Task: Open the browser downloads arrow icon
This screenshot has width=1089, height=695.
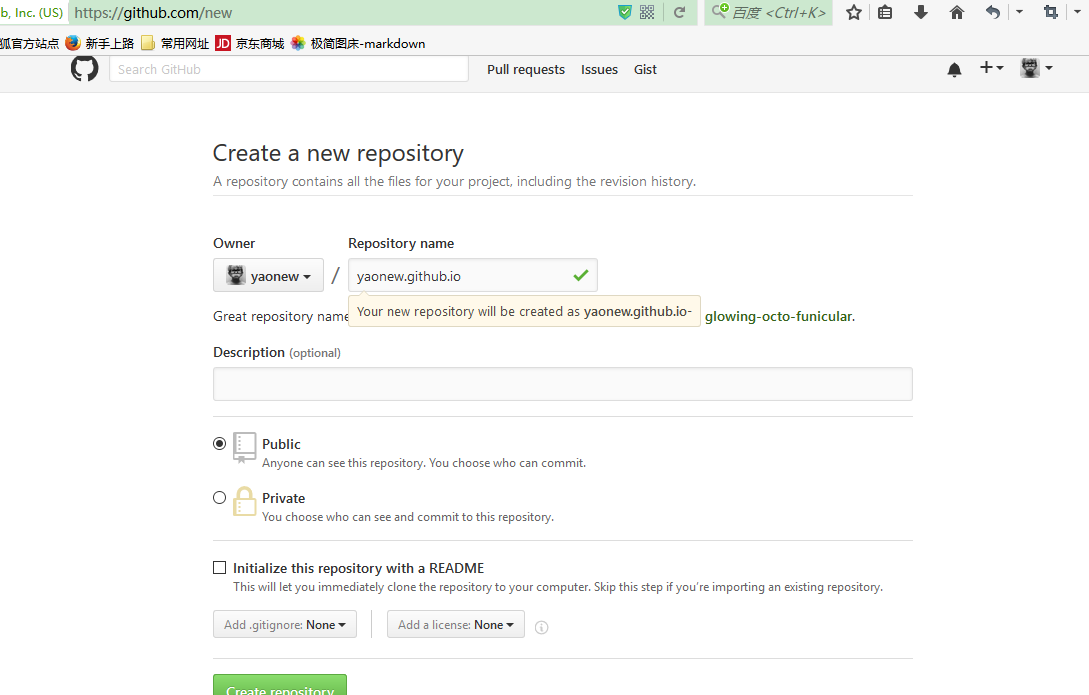Action: (x=921, y=12)
